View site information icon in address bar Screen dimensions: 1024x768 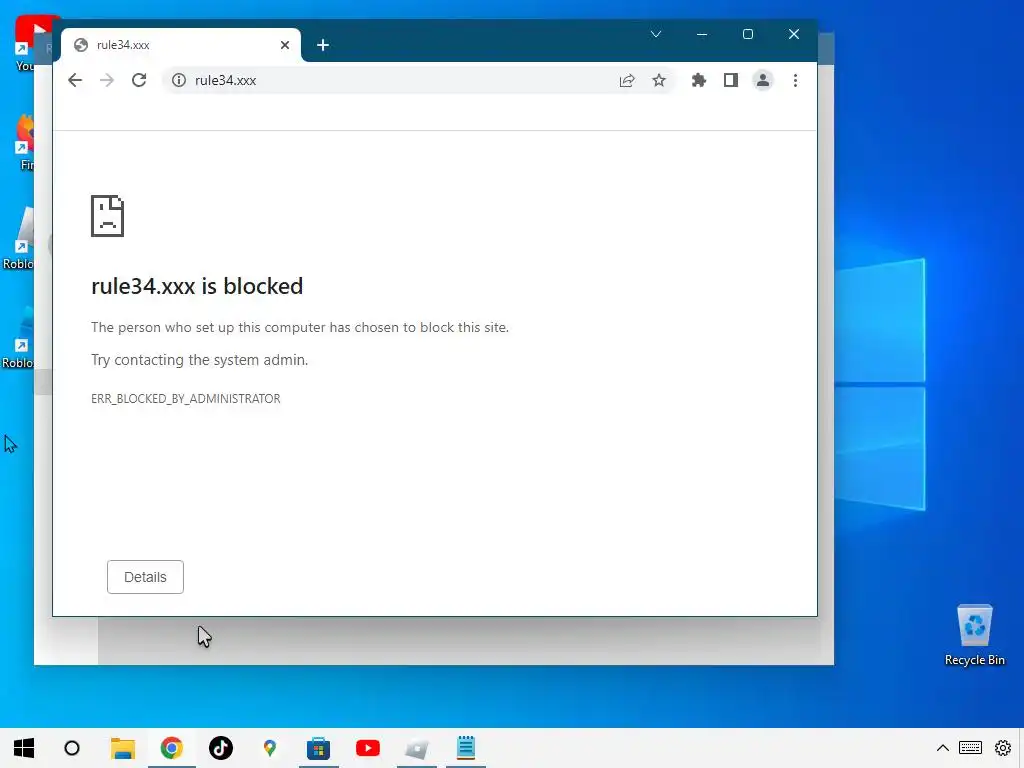(x=178, y=80)
